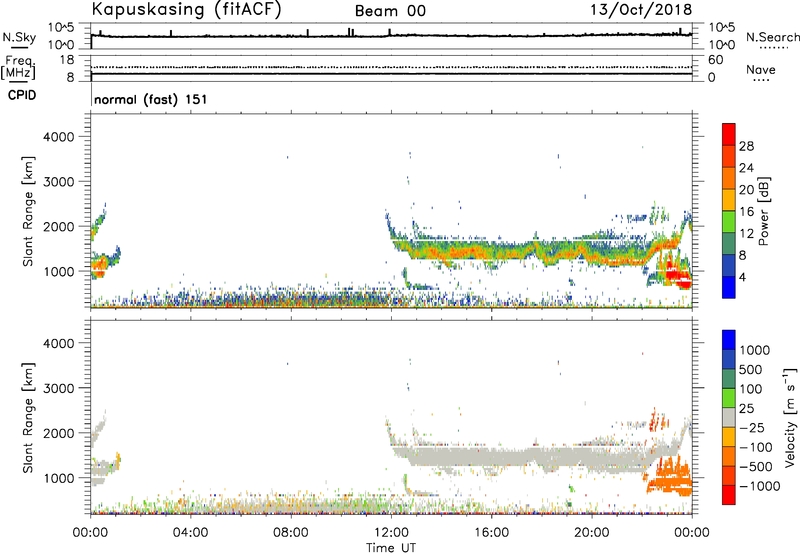
Task: Click the Nave legend label
Action: [761, 69]
